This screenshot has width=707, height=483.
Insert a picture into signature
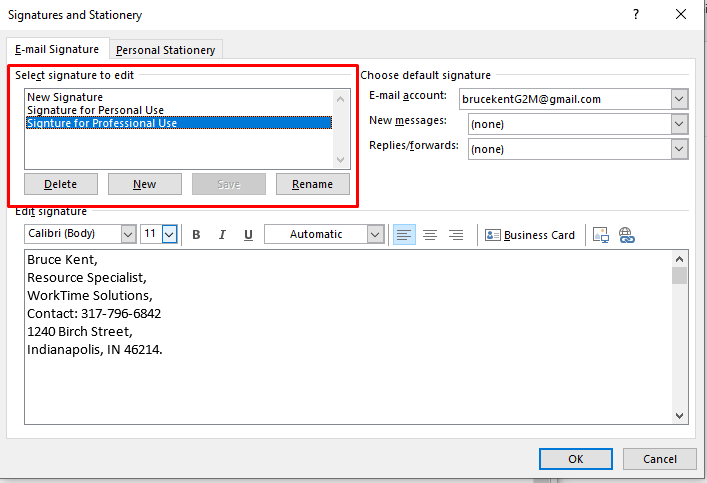[601, 235]
